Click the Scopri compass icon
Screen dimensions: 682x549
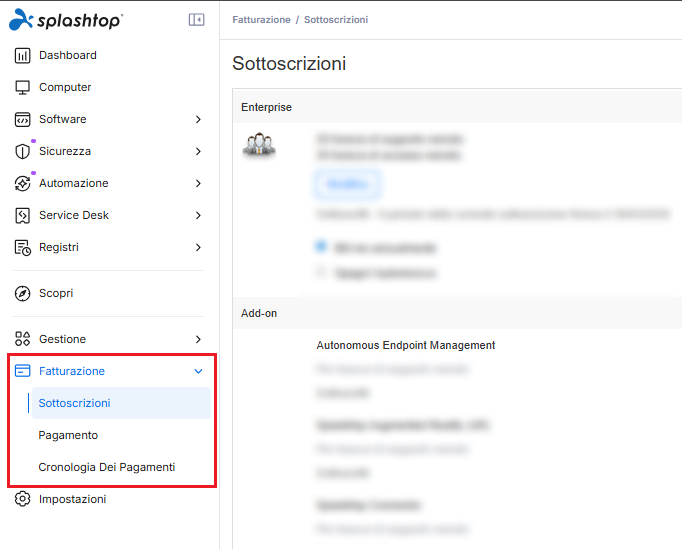23,294
